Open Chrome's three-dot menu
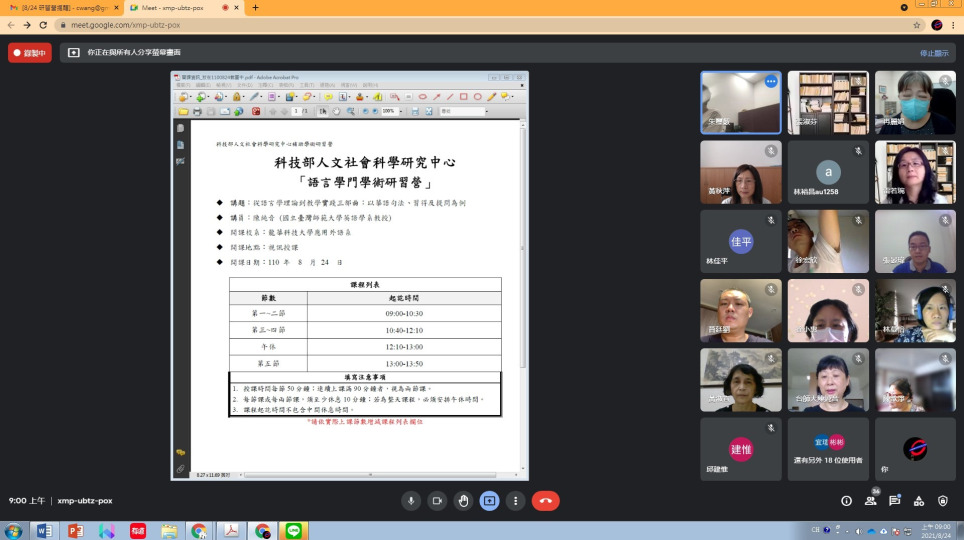 953,25
